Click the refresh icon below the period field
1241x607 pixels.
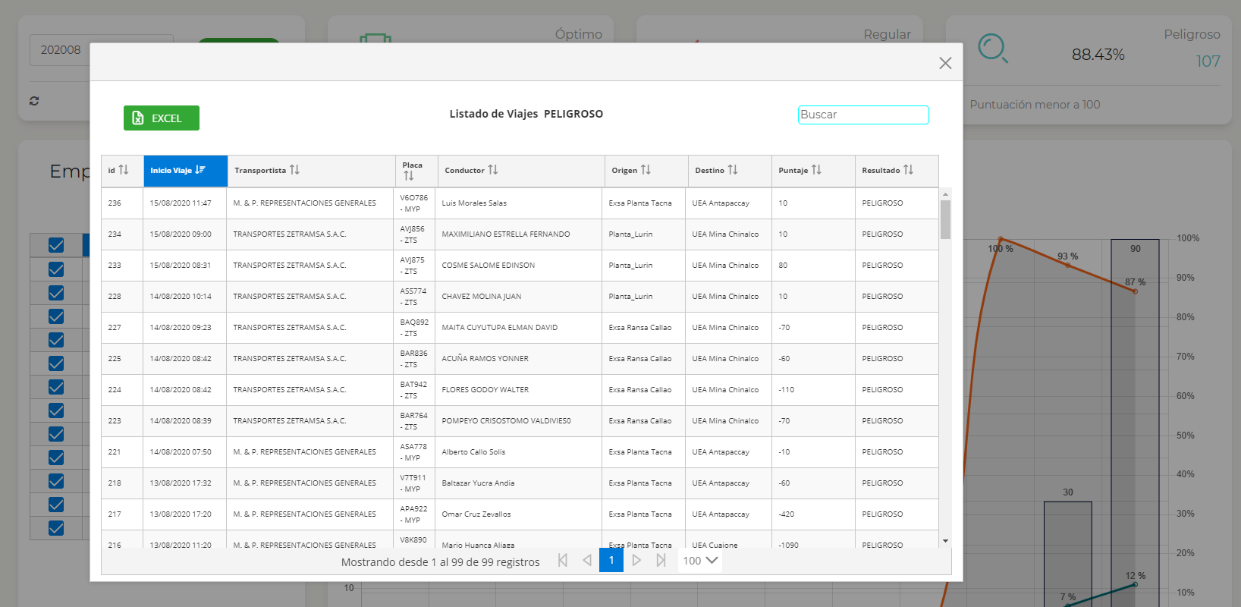point(35,101)
